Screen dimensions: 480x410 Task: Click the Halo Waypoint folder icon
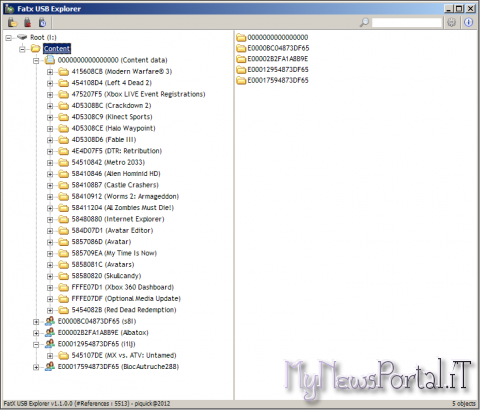click(x=63, y=128)
